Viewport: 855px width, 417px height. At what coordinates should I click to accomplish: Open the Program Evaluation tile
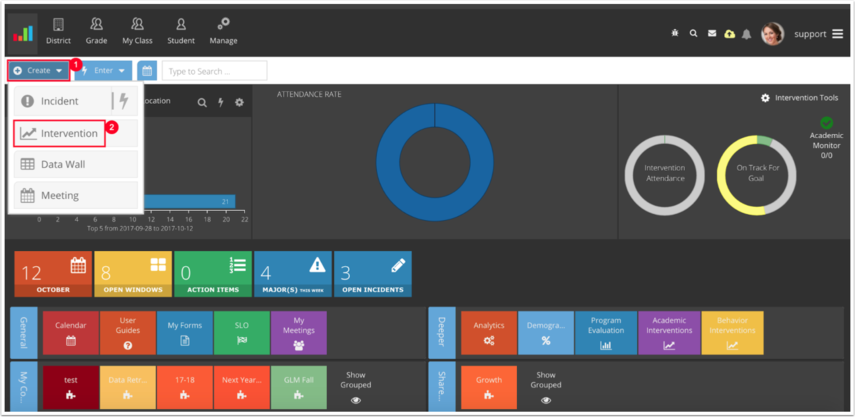tap(606, 333)
